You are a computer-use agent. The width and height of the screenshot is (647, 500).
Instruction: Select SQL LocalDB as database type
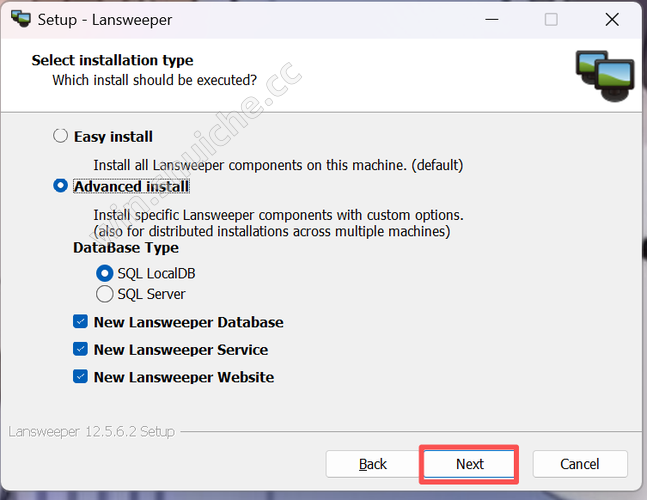tap(104, 273)
